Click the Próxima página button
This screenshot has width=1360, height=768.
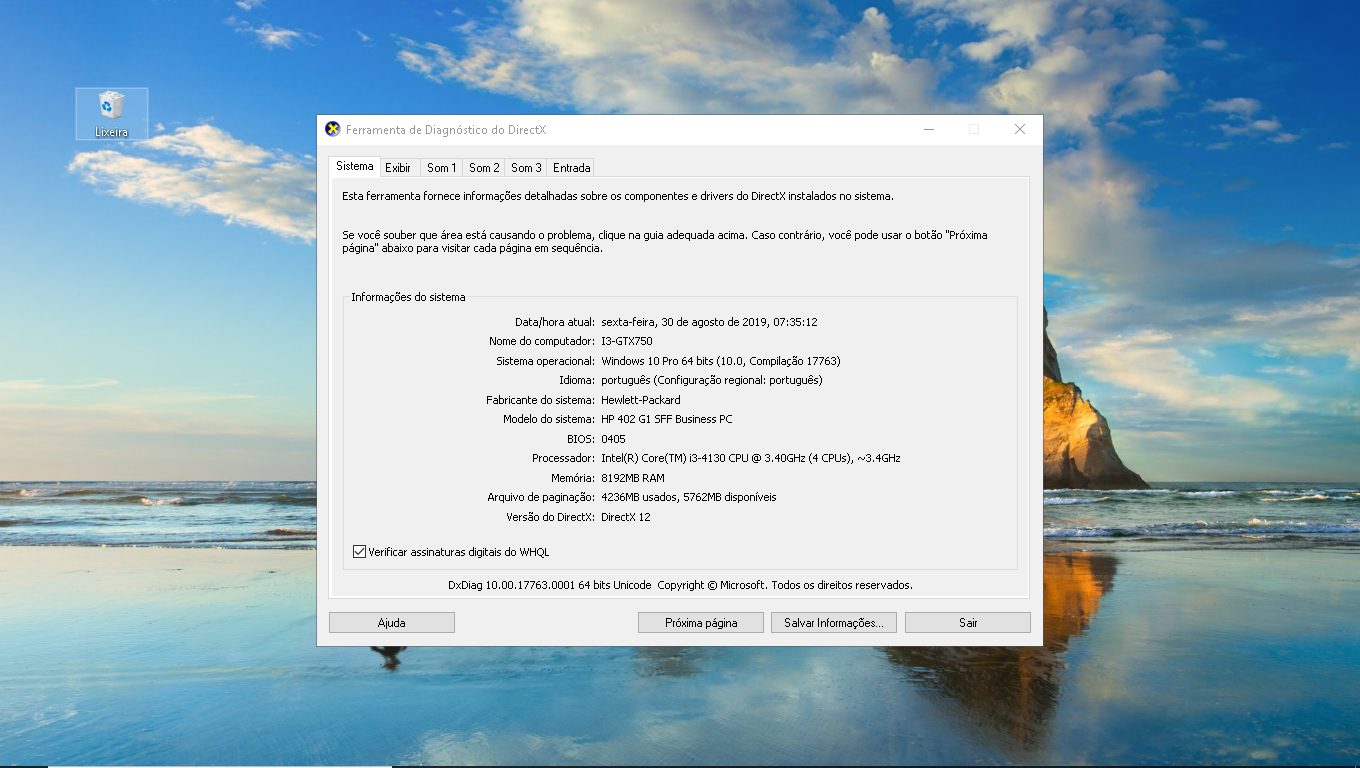point(701,622)
